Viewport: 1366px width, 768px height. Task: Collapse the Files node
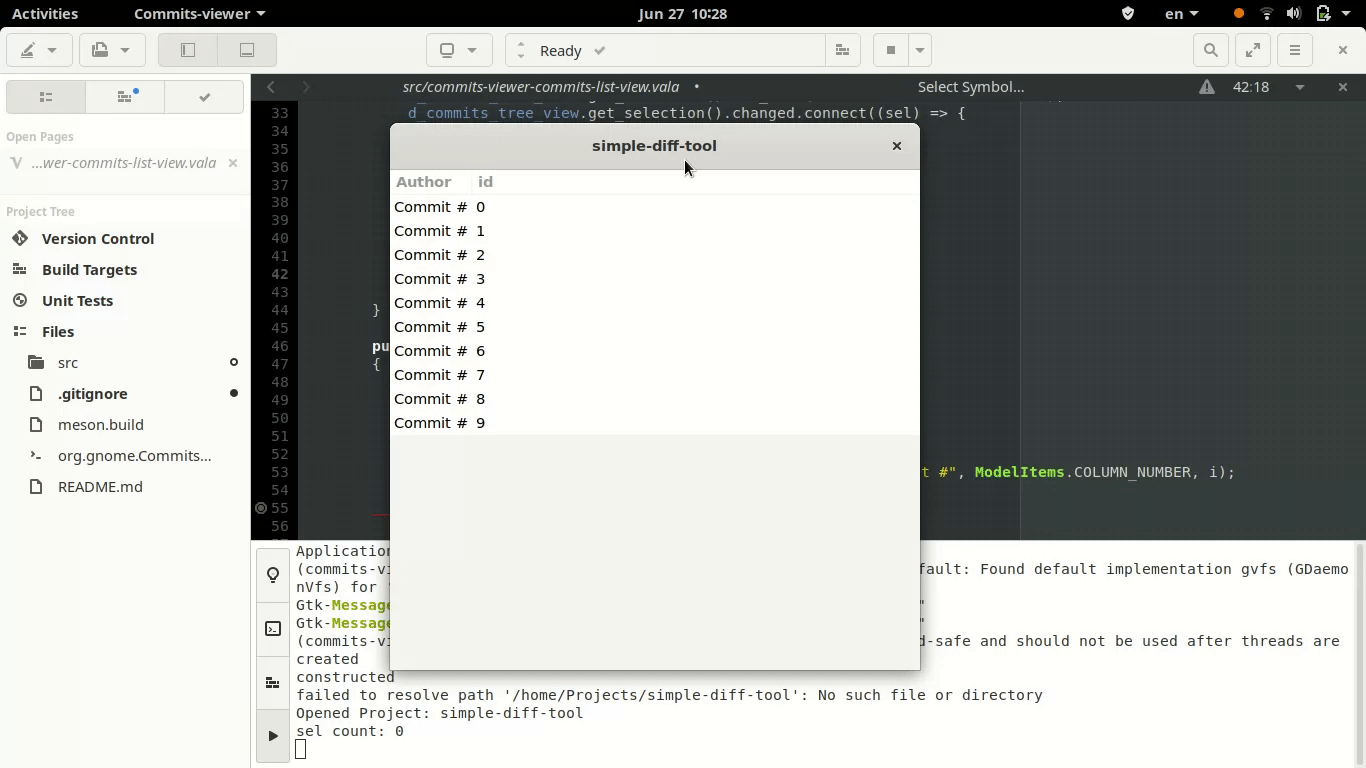pos(57,332)
